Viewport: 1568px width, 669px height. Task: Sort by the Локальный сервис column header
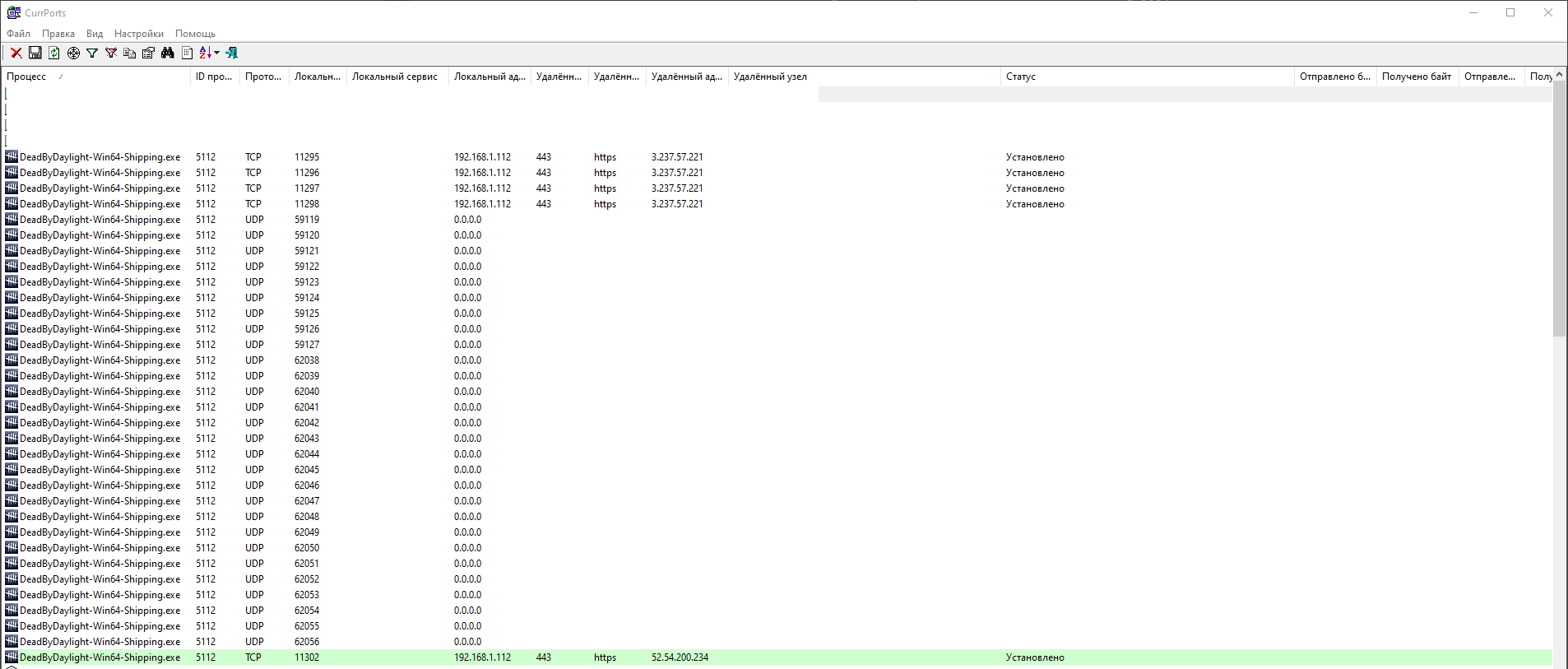tap(397, 77)
